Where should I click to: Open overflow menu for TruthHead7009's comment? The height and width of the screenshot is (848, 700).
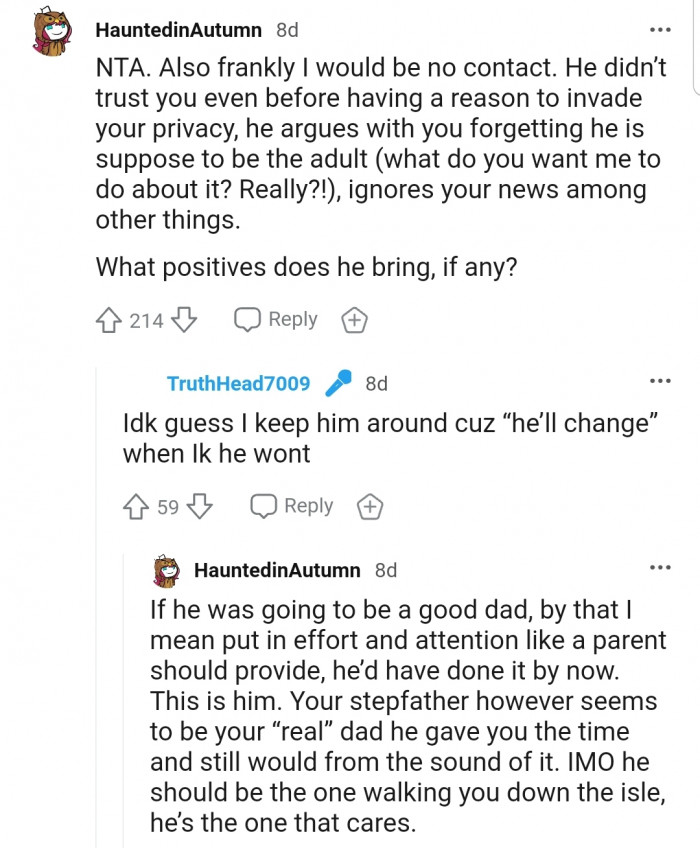pyautogui.click(x=659, y=381)
